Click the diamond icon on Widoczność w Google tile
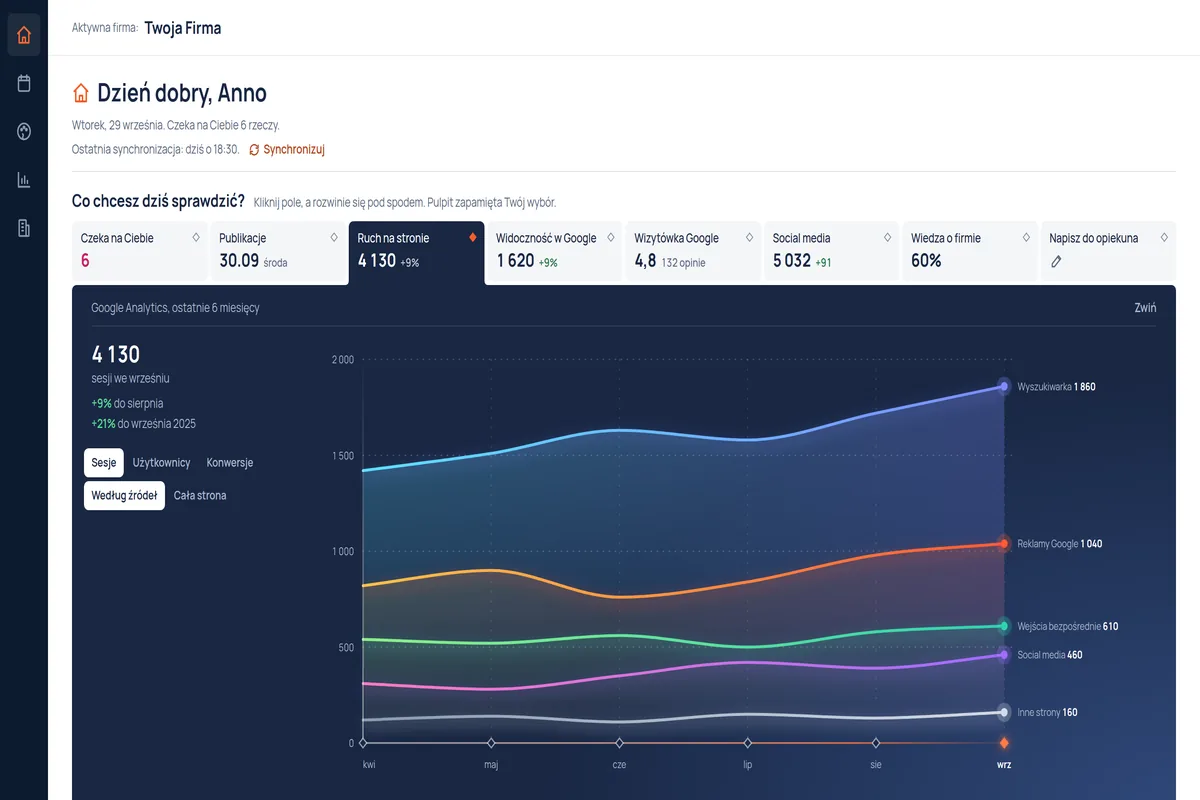Screen dimensions: 1200x800 (x=611, y=238)
